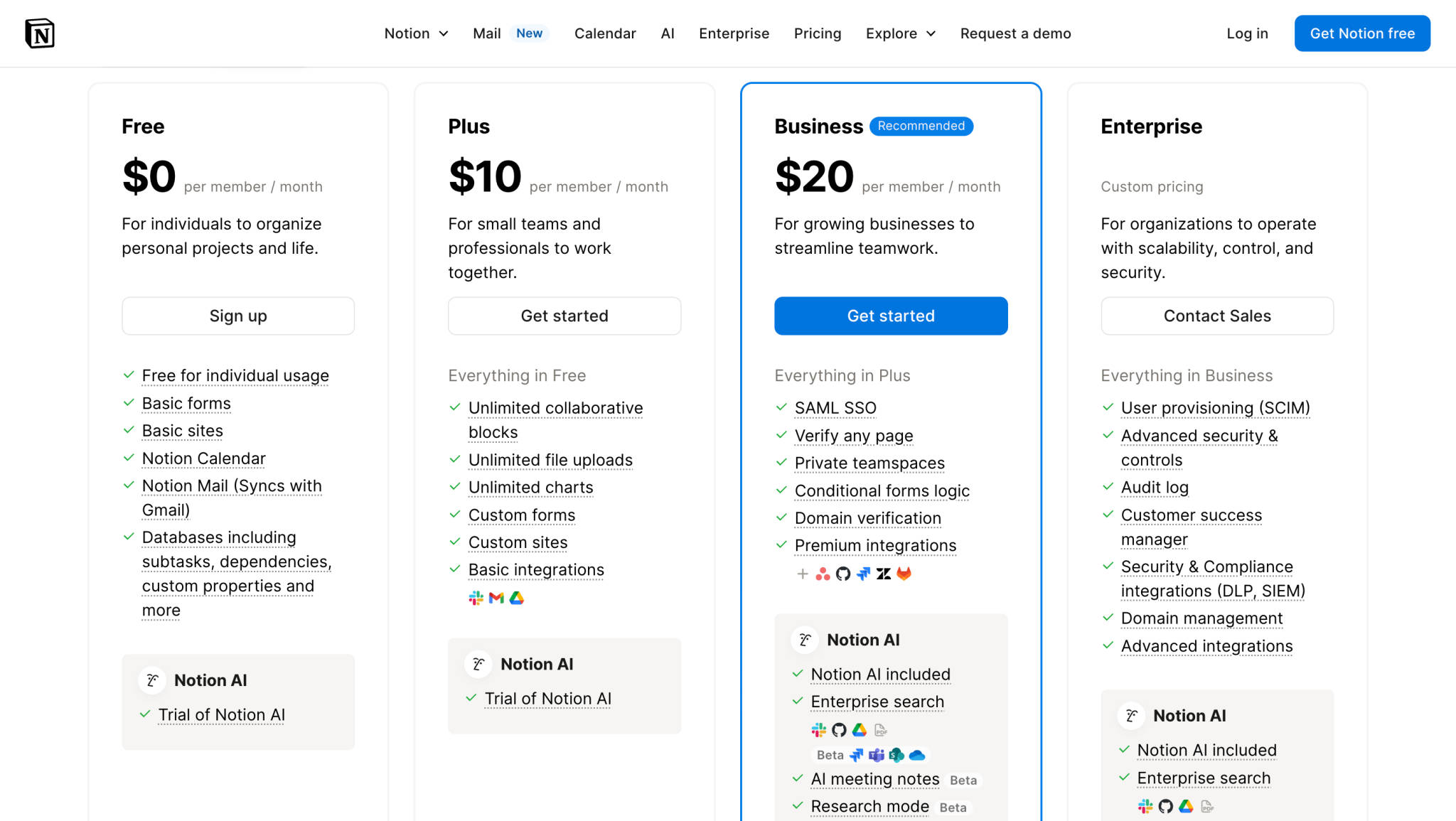Click Contact Sales for Enterprise plan

[1217, 316]
